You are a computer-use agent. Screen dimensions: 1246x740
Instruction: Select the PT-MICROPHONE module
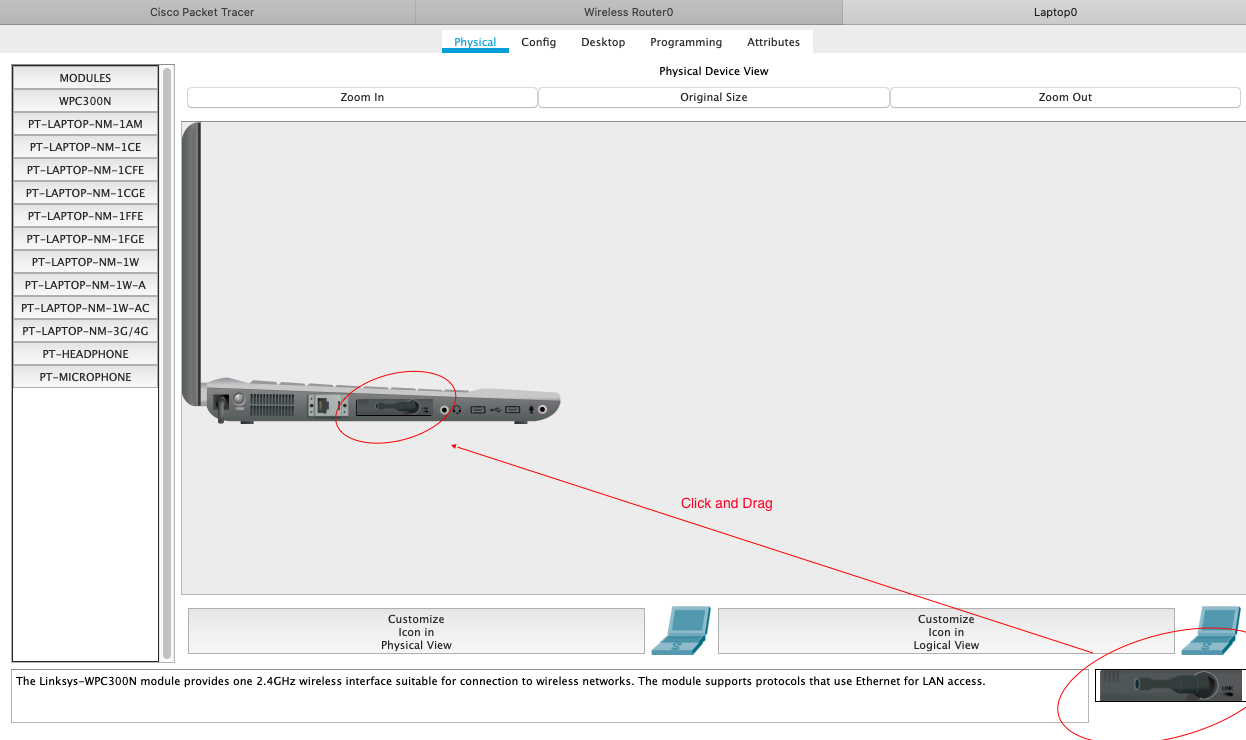pos(85,377)
